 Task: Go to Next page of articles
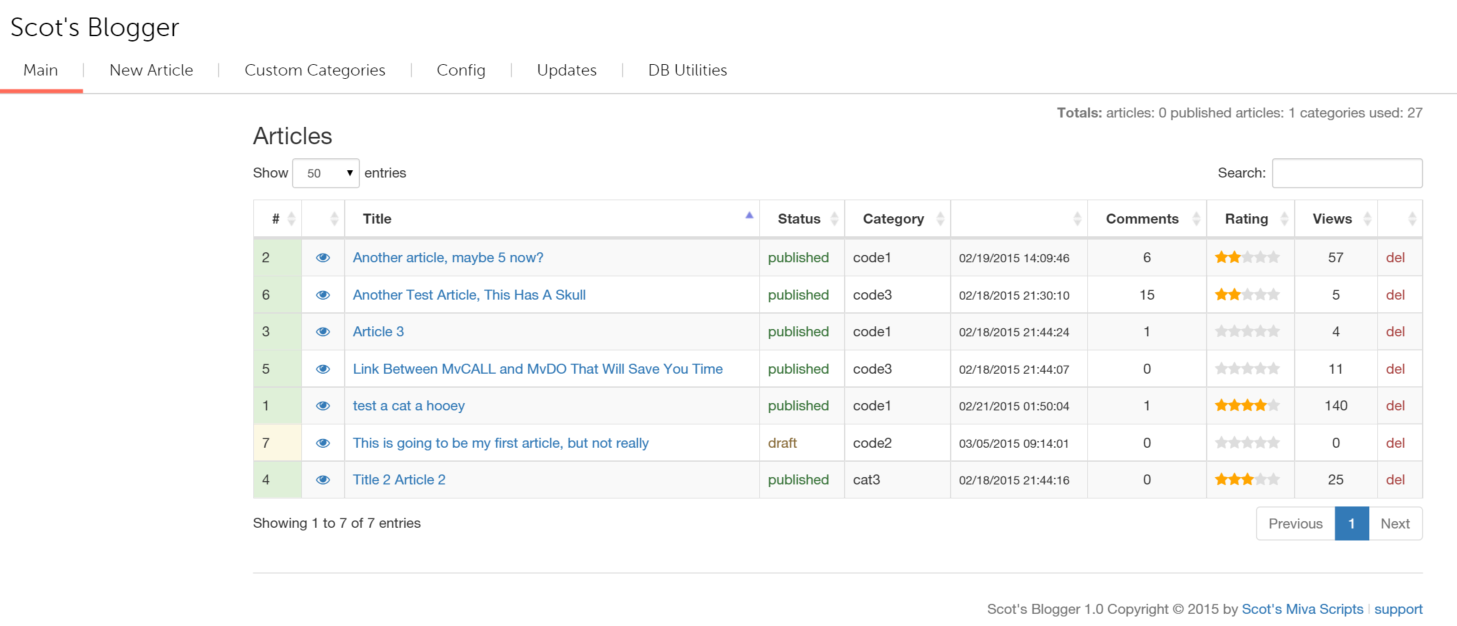point(1394,523)
